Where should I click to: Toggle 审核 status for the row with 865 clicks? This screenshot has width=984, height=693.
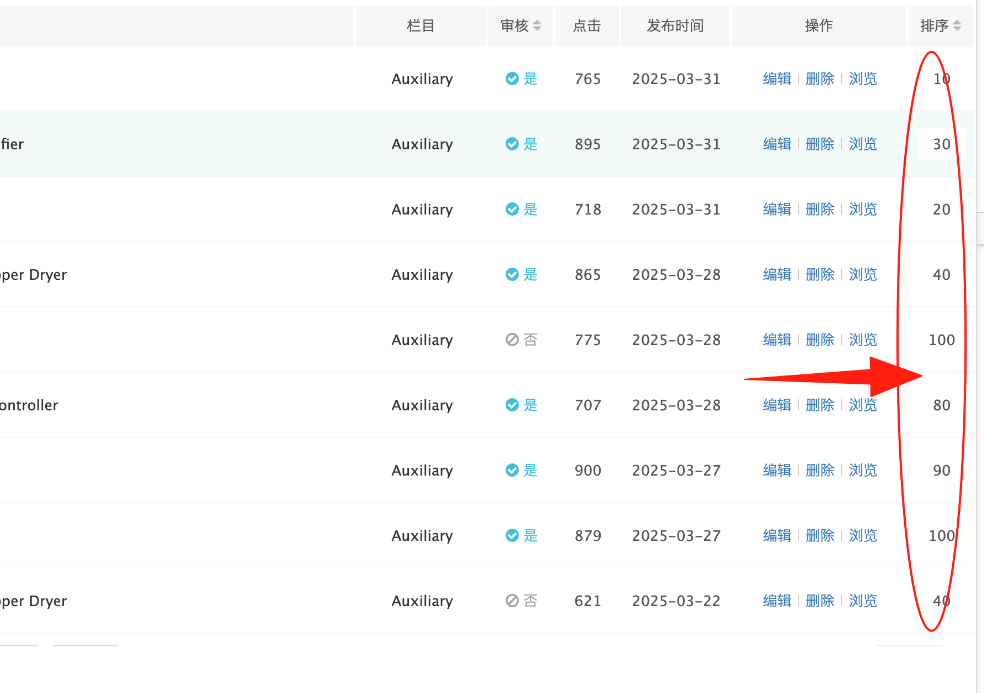[x=521, y=274]
